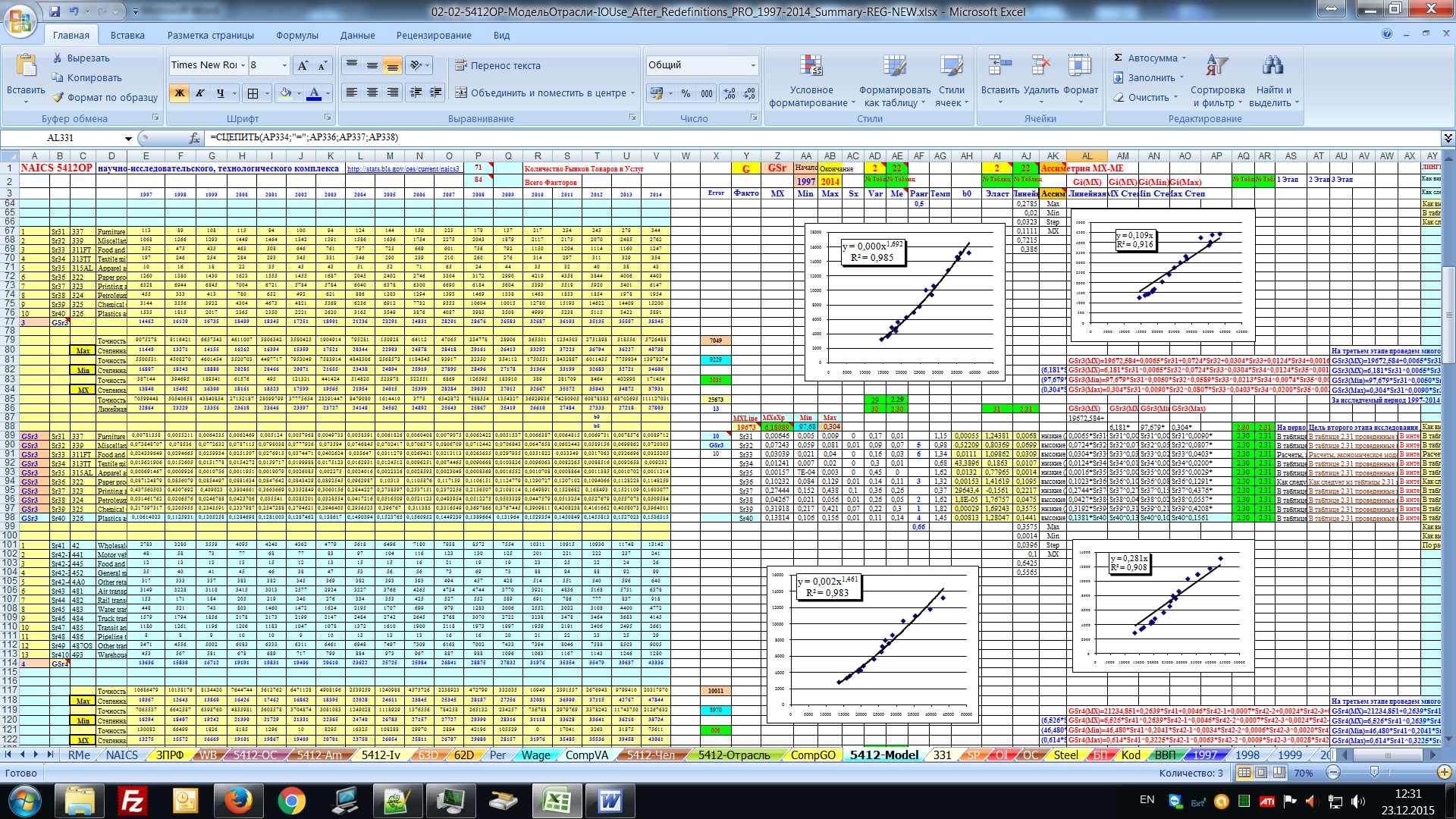Open the Формулы ribbon tab
Image resolution: width=1456 pixels, height=819 pixels.
[x=297, y=35]
